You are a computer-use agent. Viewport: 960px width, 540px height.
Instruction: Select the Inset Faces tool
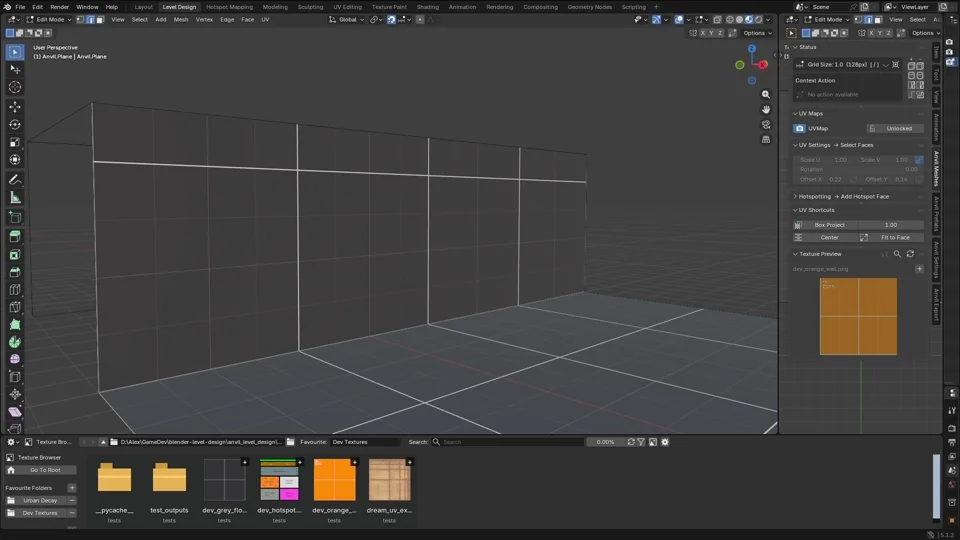coord(15,255)
